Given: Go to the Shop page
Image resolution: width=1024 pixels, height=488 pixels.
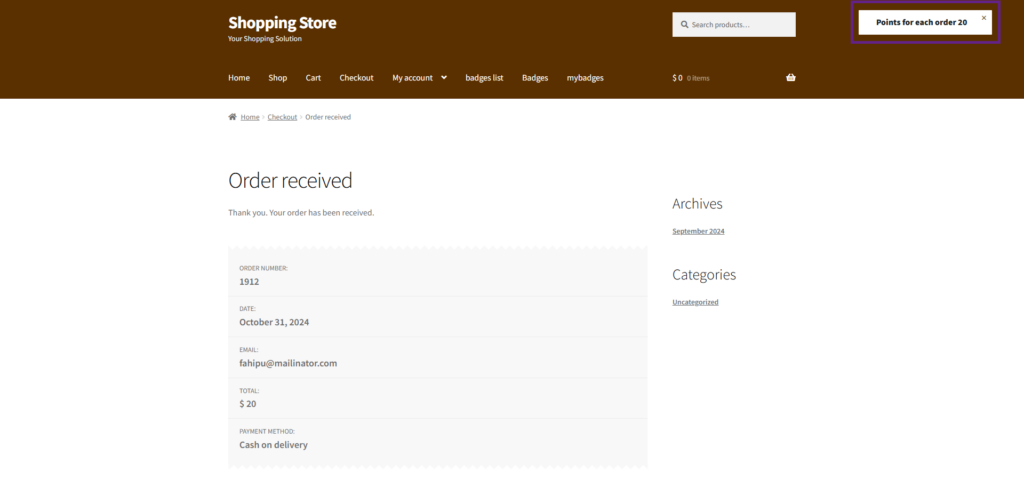Looking at the screenshot, I should coord(277,78).
